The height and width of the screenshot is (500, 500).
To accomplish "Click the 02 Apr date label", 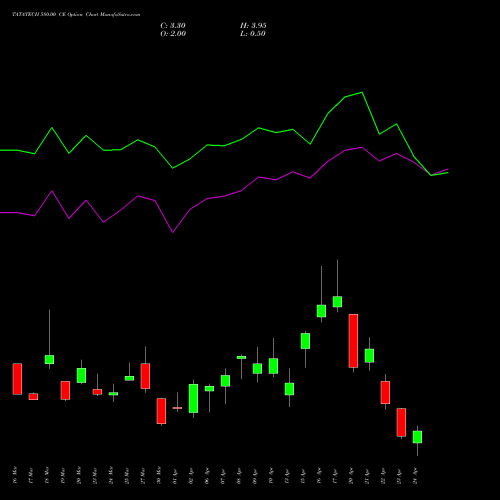I will point(190,476).
